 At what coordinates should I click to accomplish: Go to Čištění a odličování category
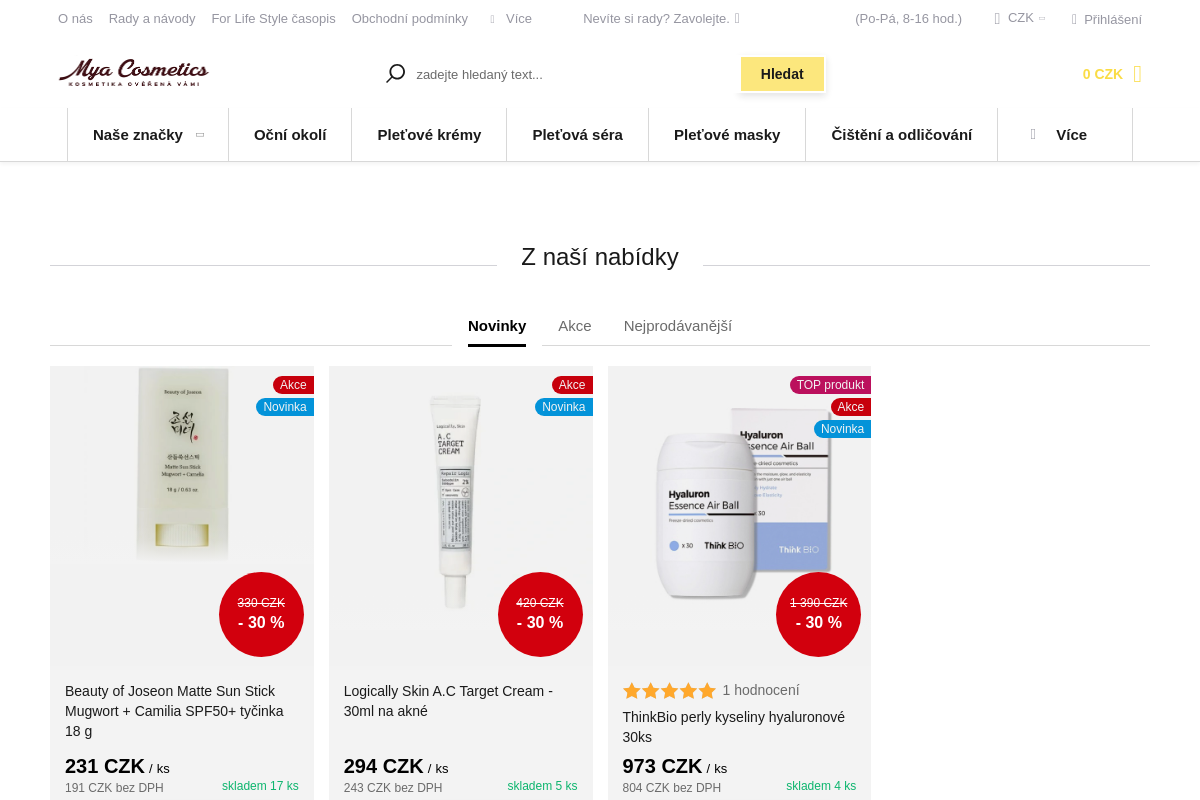901,135
